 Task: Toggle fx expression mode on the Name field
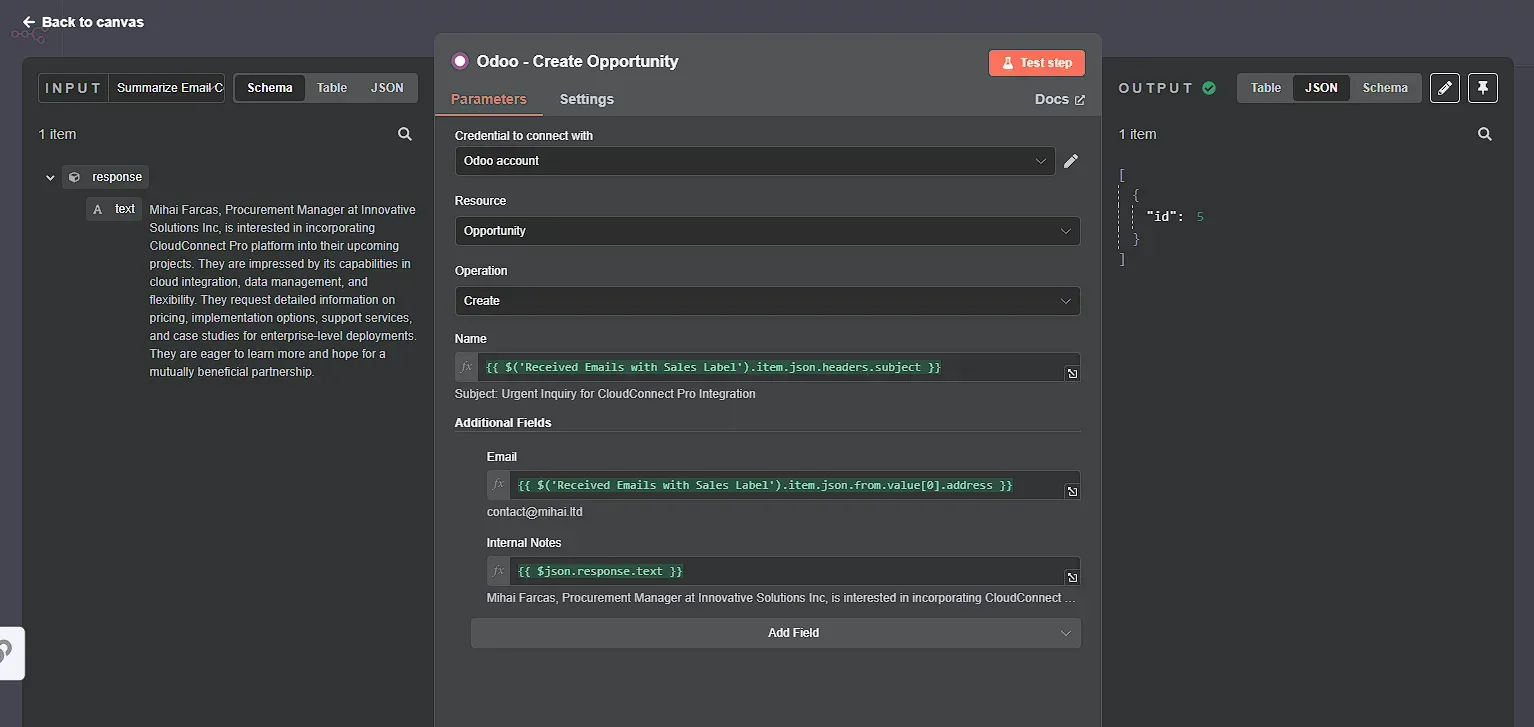465,367
